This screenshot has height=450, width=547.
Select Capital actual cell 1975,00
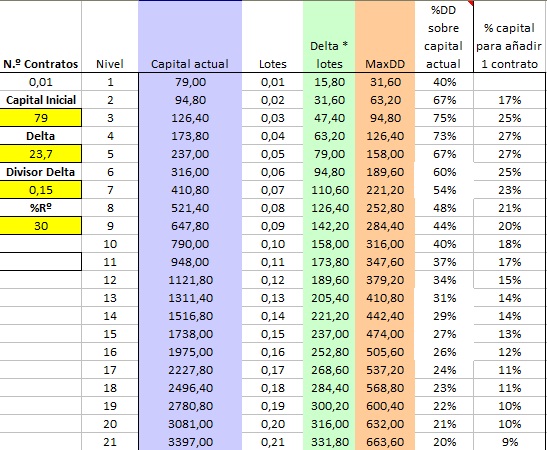click(x=190, y=352)
